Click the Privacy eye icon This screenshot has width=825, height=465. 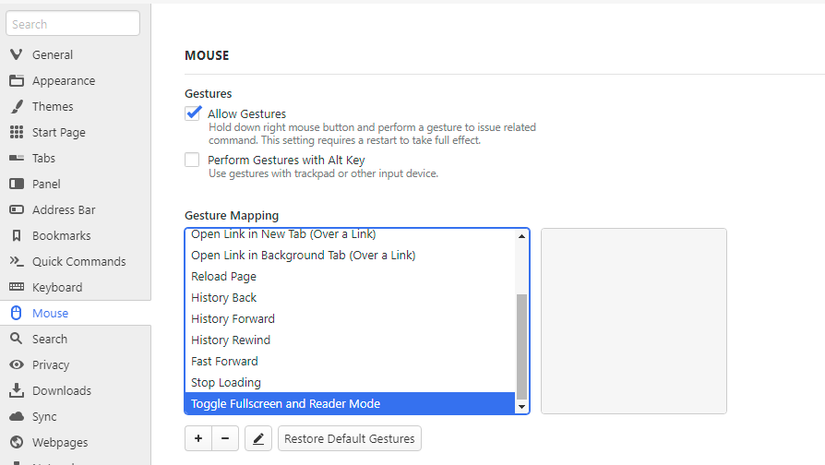[x=16, y=365]
